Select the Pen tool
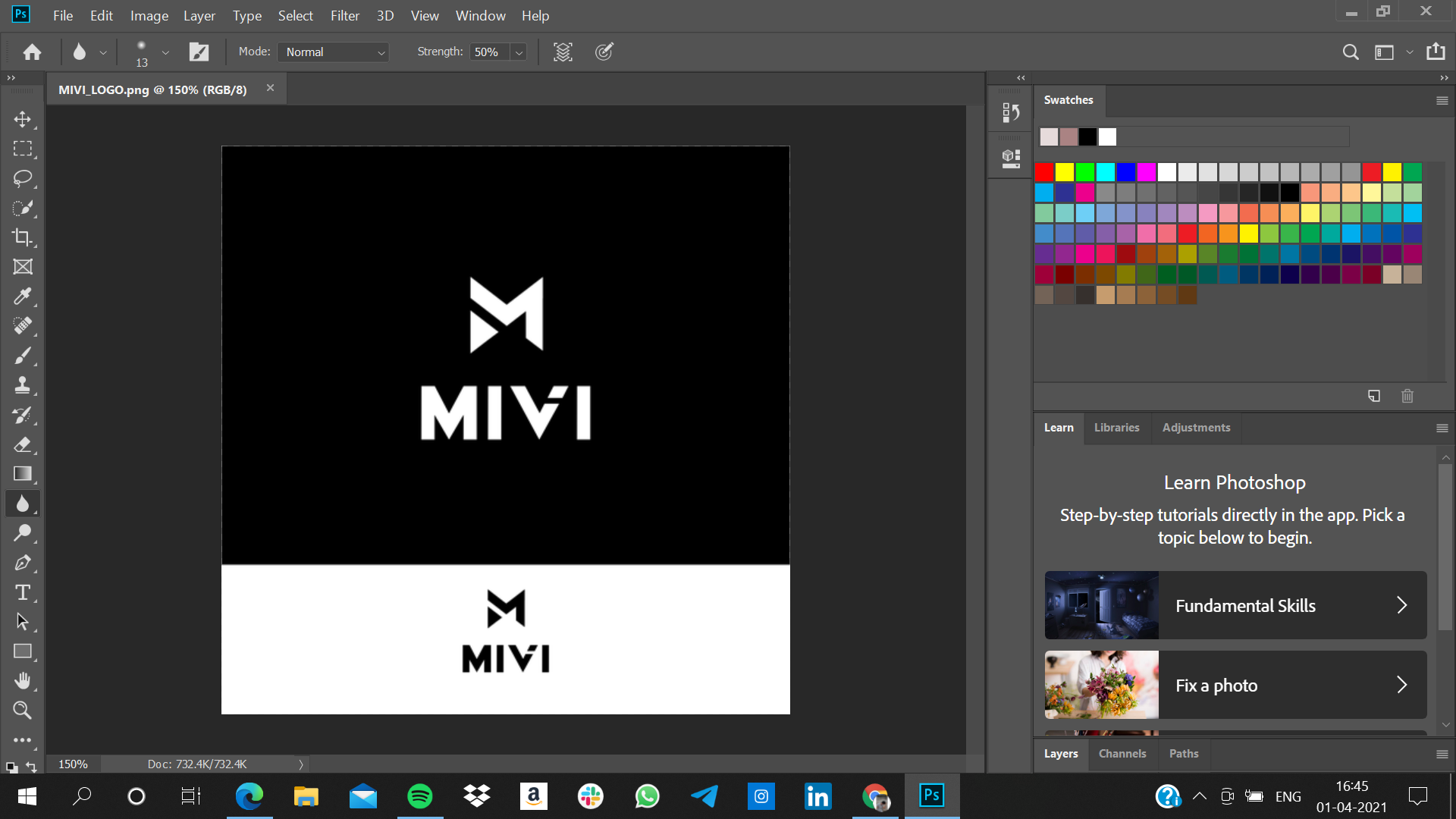This screenshot has width=1456, height=819. point(23,563)
